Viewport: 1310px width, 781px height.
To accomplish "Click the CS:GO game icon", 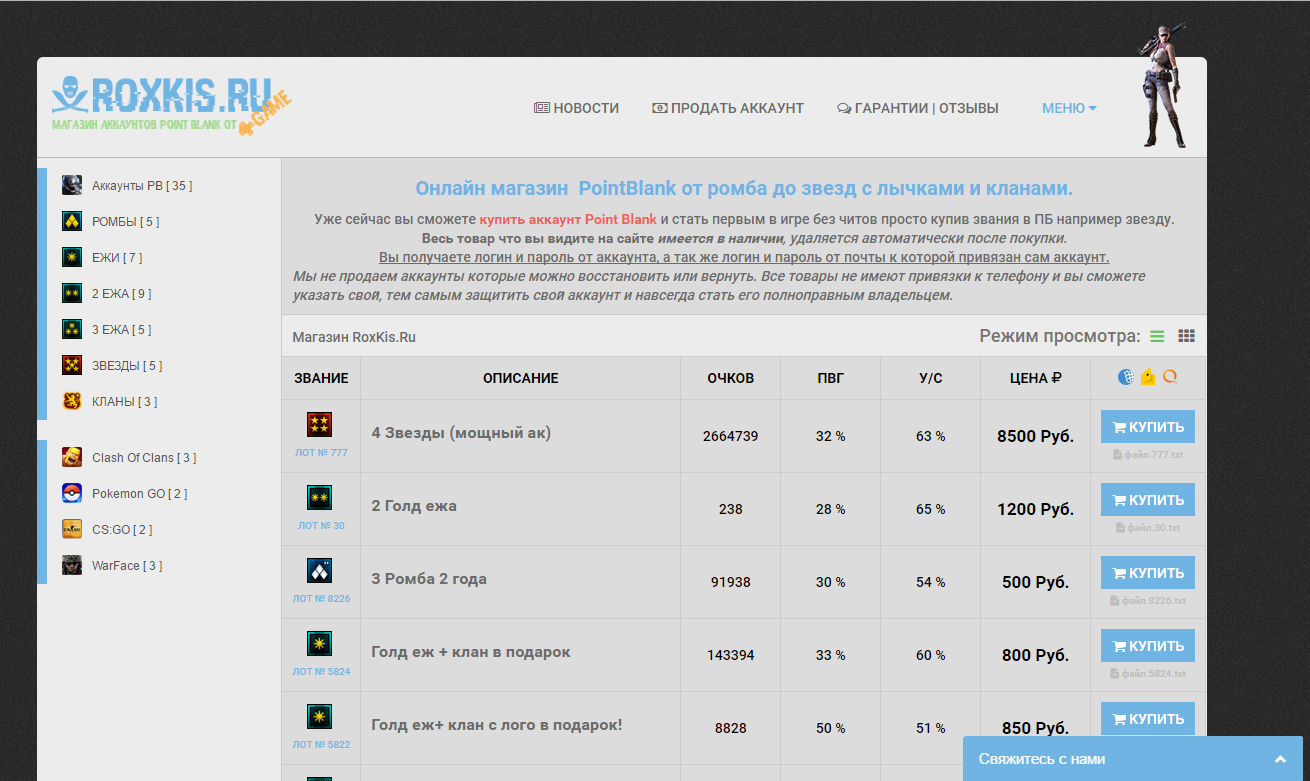I will (x=72, y=529).
